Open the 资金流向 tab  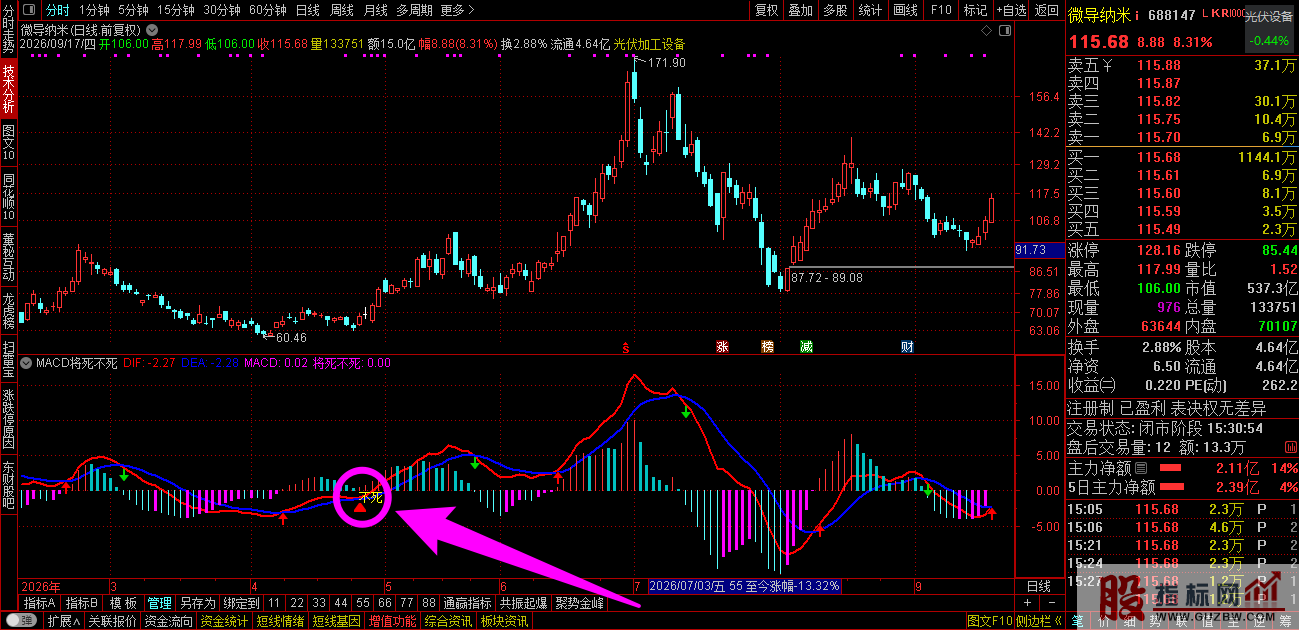[168, 621]
